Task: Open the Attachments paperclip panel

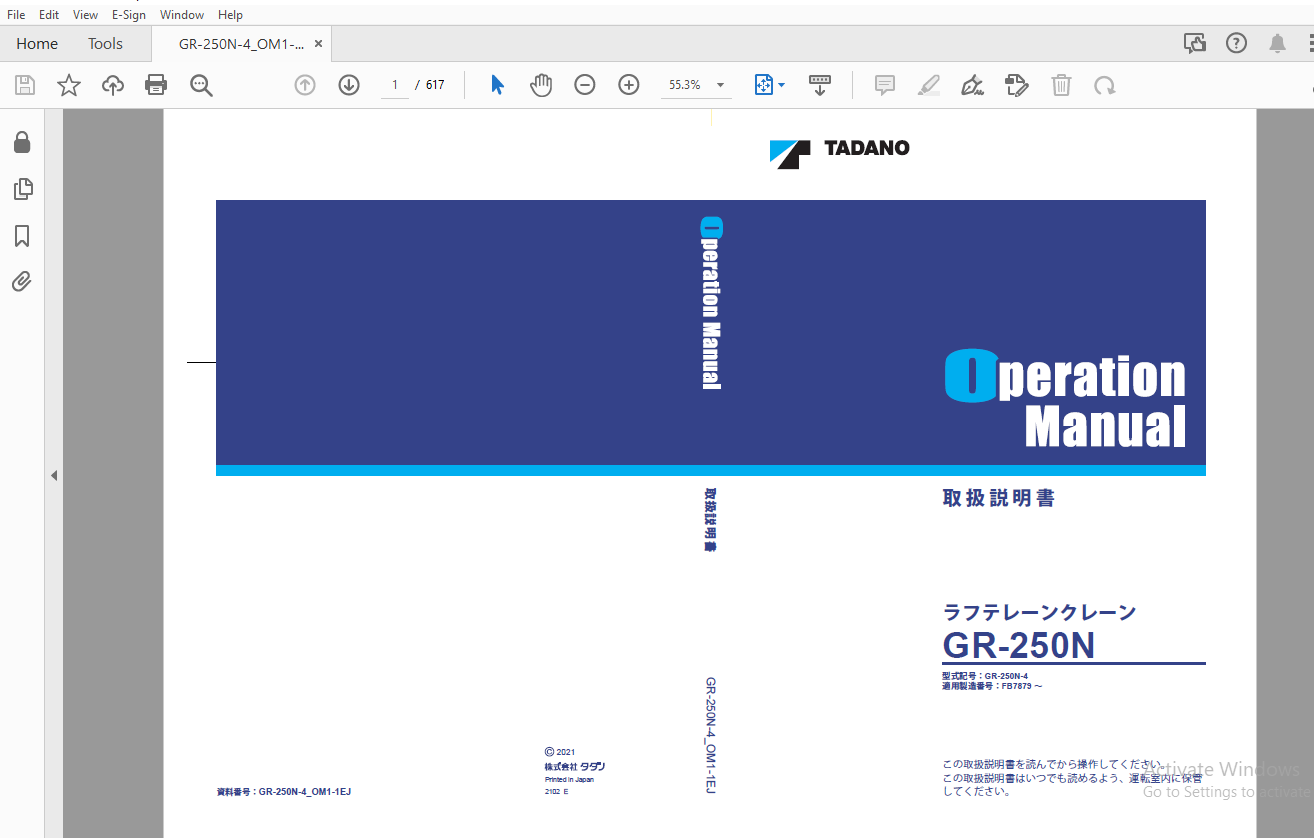Action: 22,281
